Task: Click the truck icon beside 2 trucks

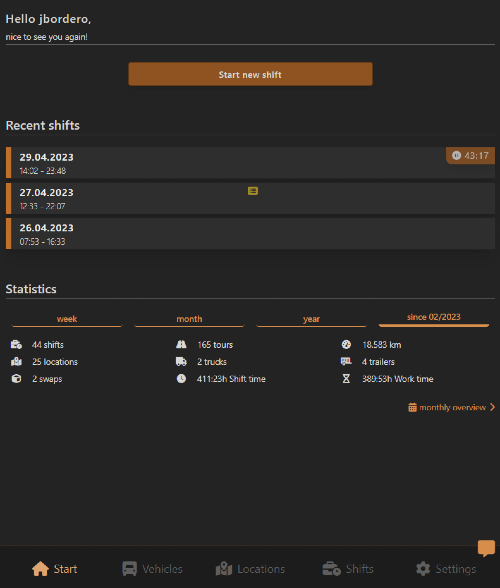Action: click(x=181, y=362)
